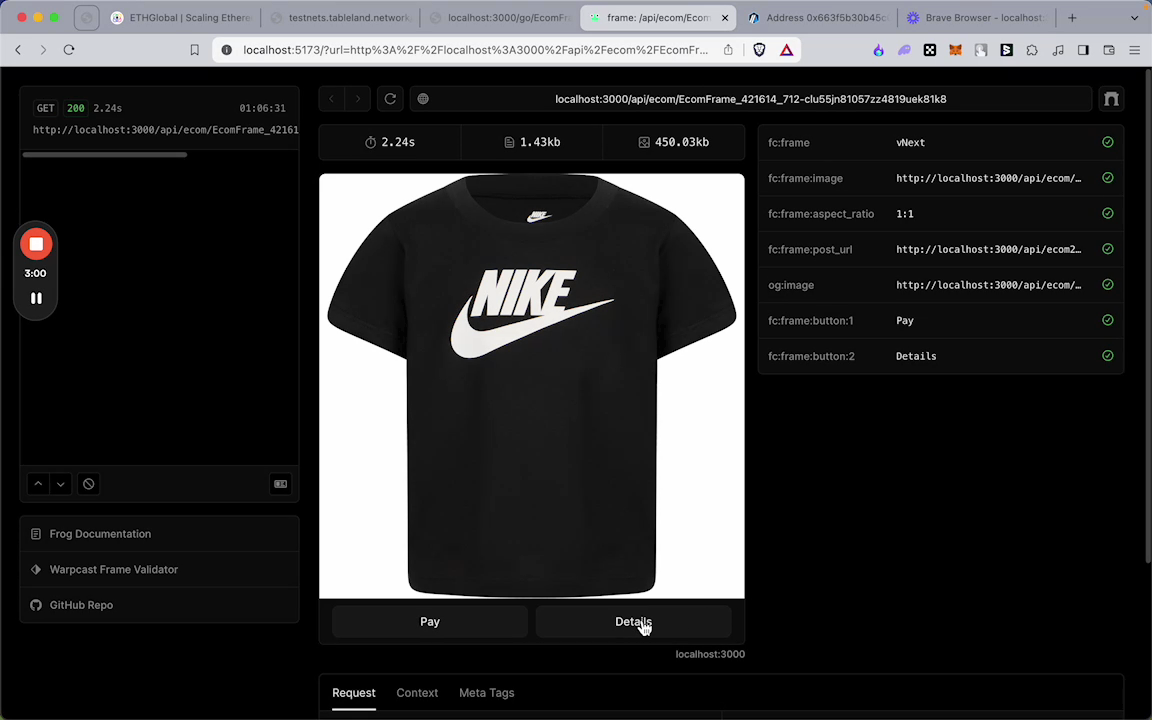Switch to the testnets.tableland.network tab
This screenshot has height=720, width=1152.
341,18
